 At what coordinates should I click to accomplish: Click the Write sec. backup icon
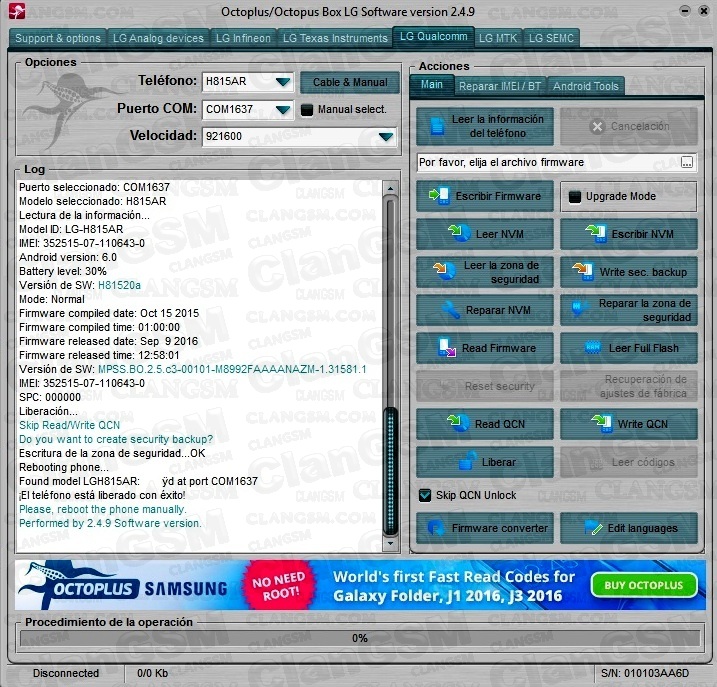[583, 271]
